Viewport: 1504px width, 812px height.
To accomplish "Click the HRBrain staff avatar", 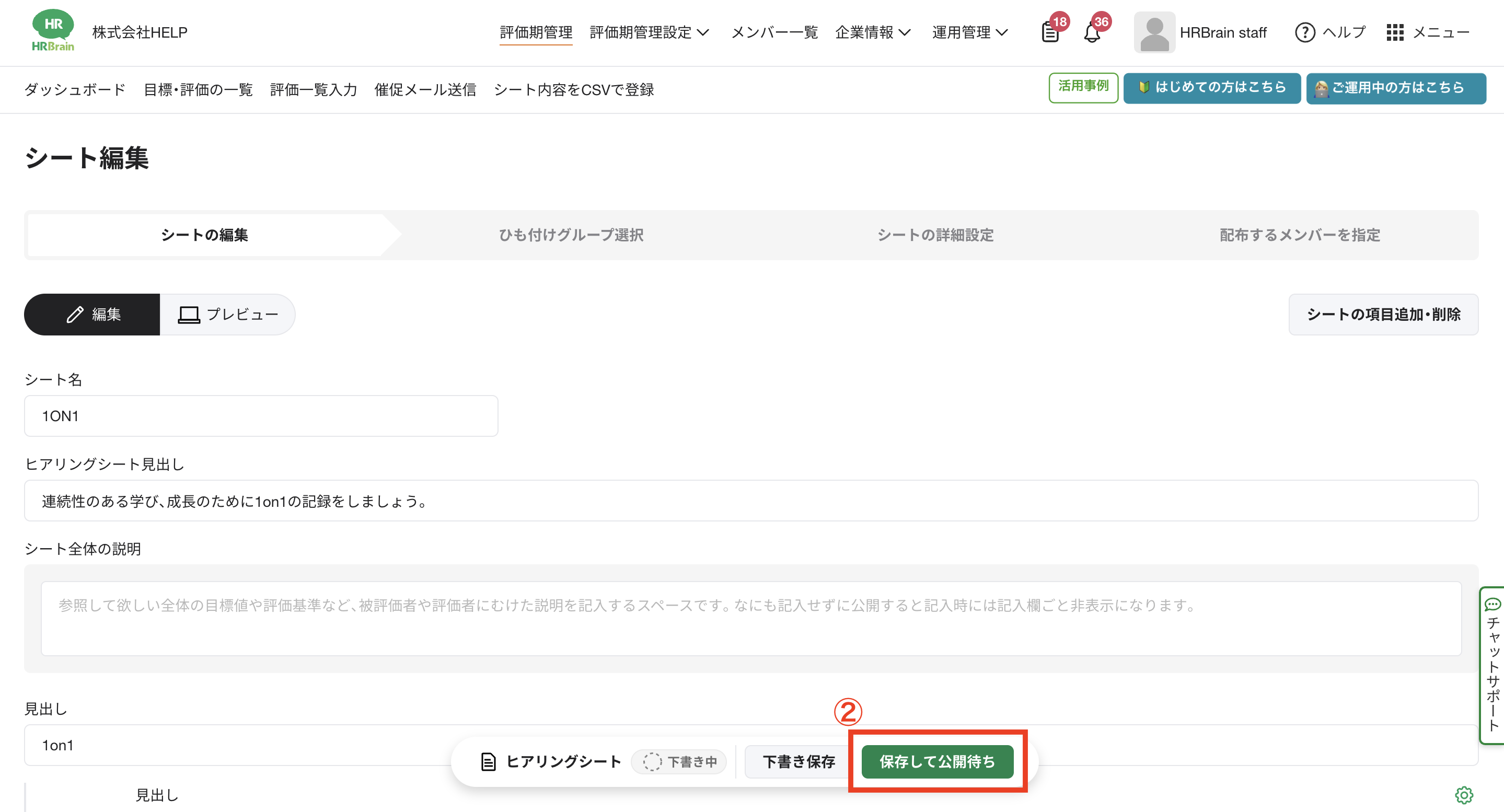I will pyautogui.click(x=1154, y=33).
